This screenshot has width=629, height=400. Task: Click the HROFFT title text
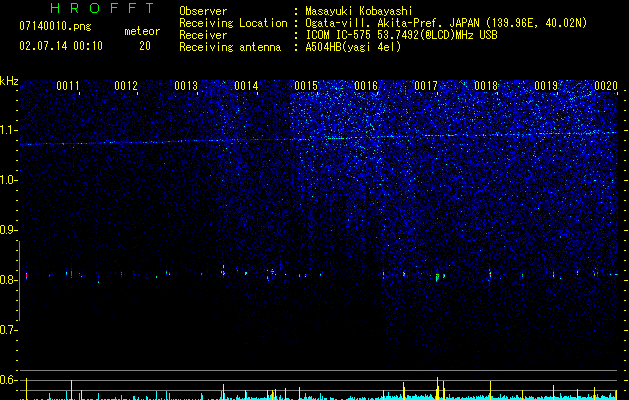pyautogui.click(x=103, y=8)
